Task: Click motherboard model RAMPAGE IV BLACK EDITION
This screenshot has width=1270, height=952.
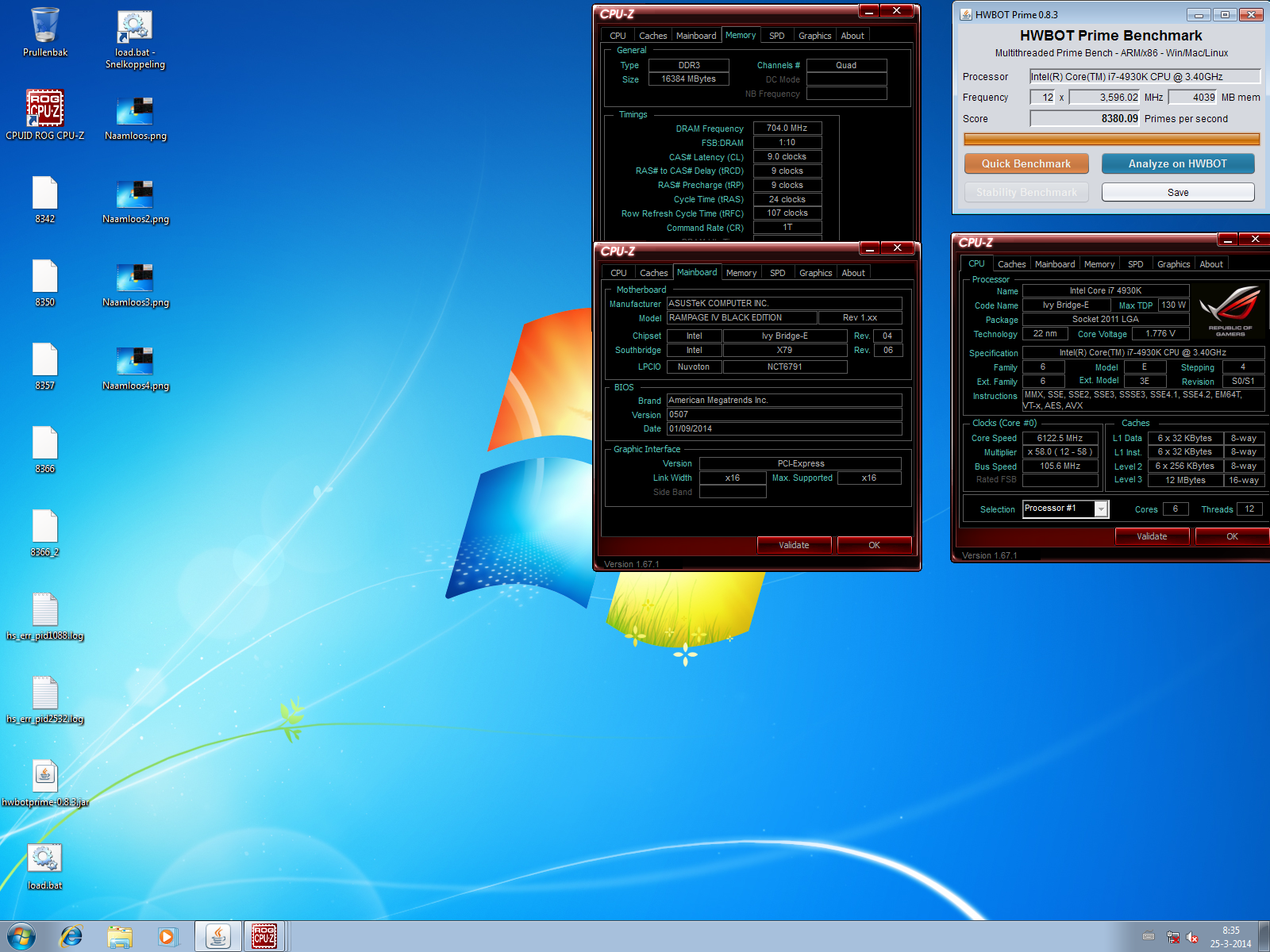Action: click(741, 317)
